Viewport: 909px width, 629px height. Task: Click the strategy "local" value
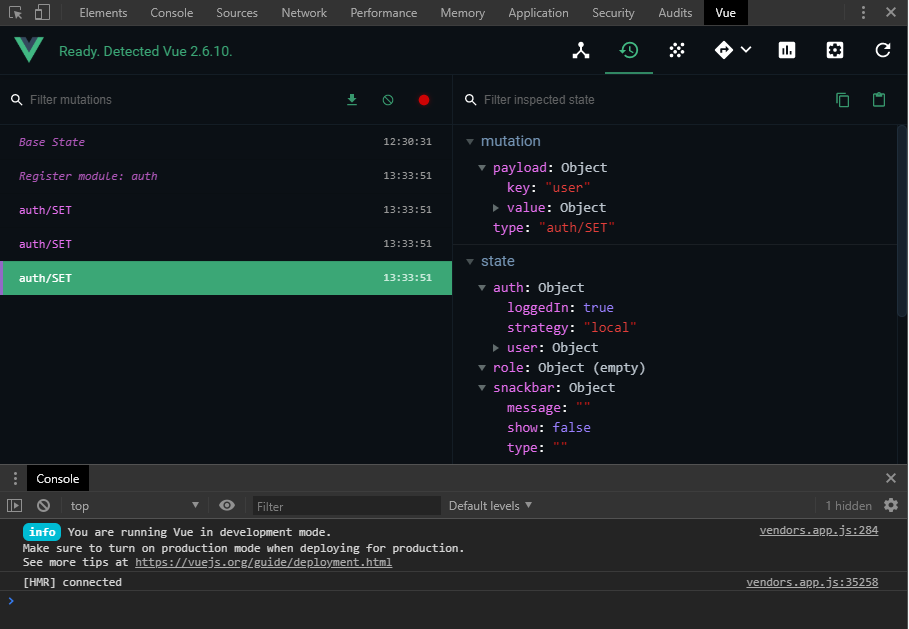coord(610,328)
